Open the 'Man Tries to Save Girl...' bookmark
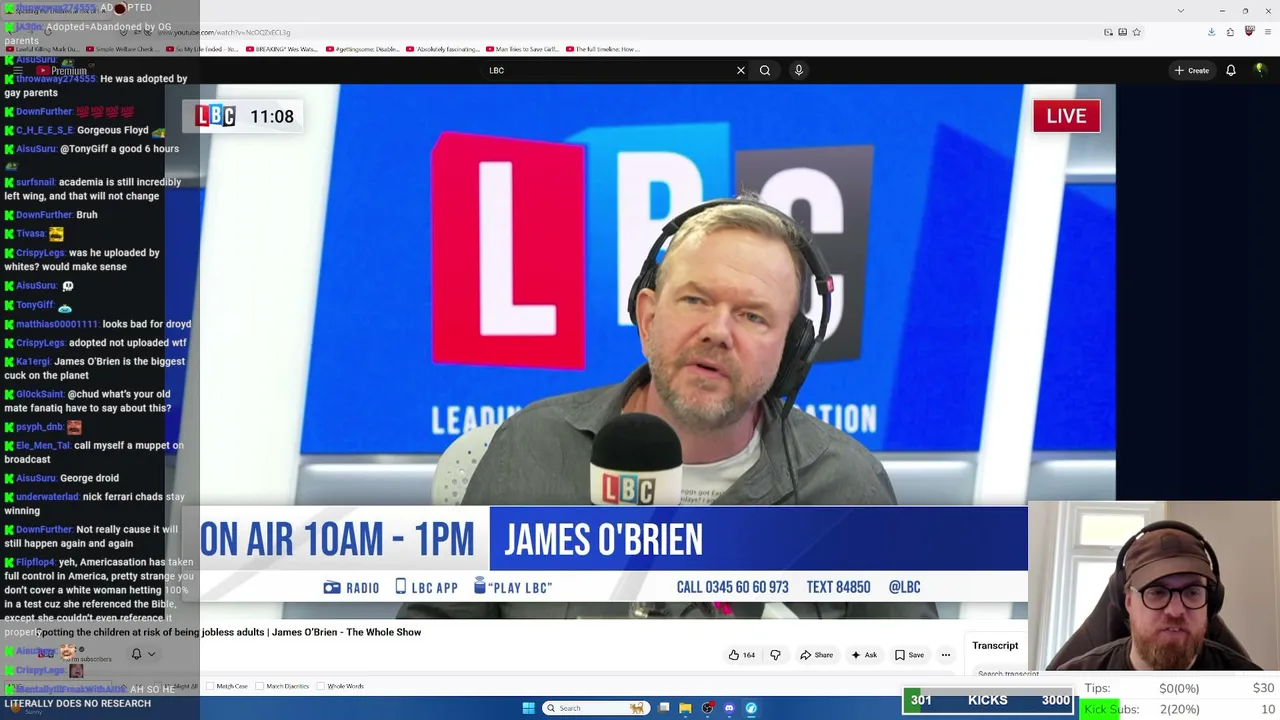This screenshot has height=720, width=1280. point(522,49)
